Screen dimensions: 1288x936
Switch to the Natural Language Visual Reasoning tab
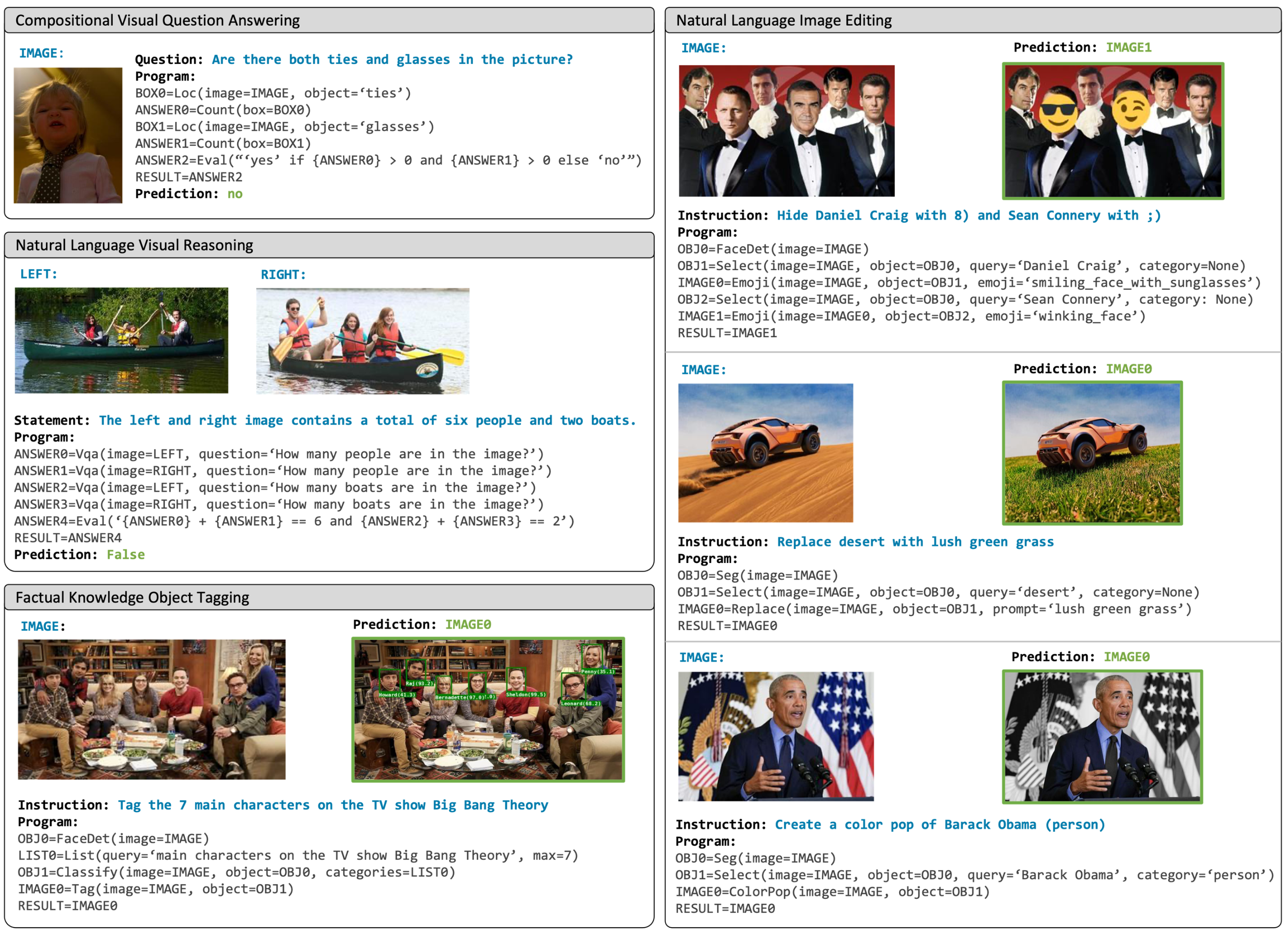[x=134, y=245]
